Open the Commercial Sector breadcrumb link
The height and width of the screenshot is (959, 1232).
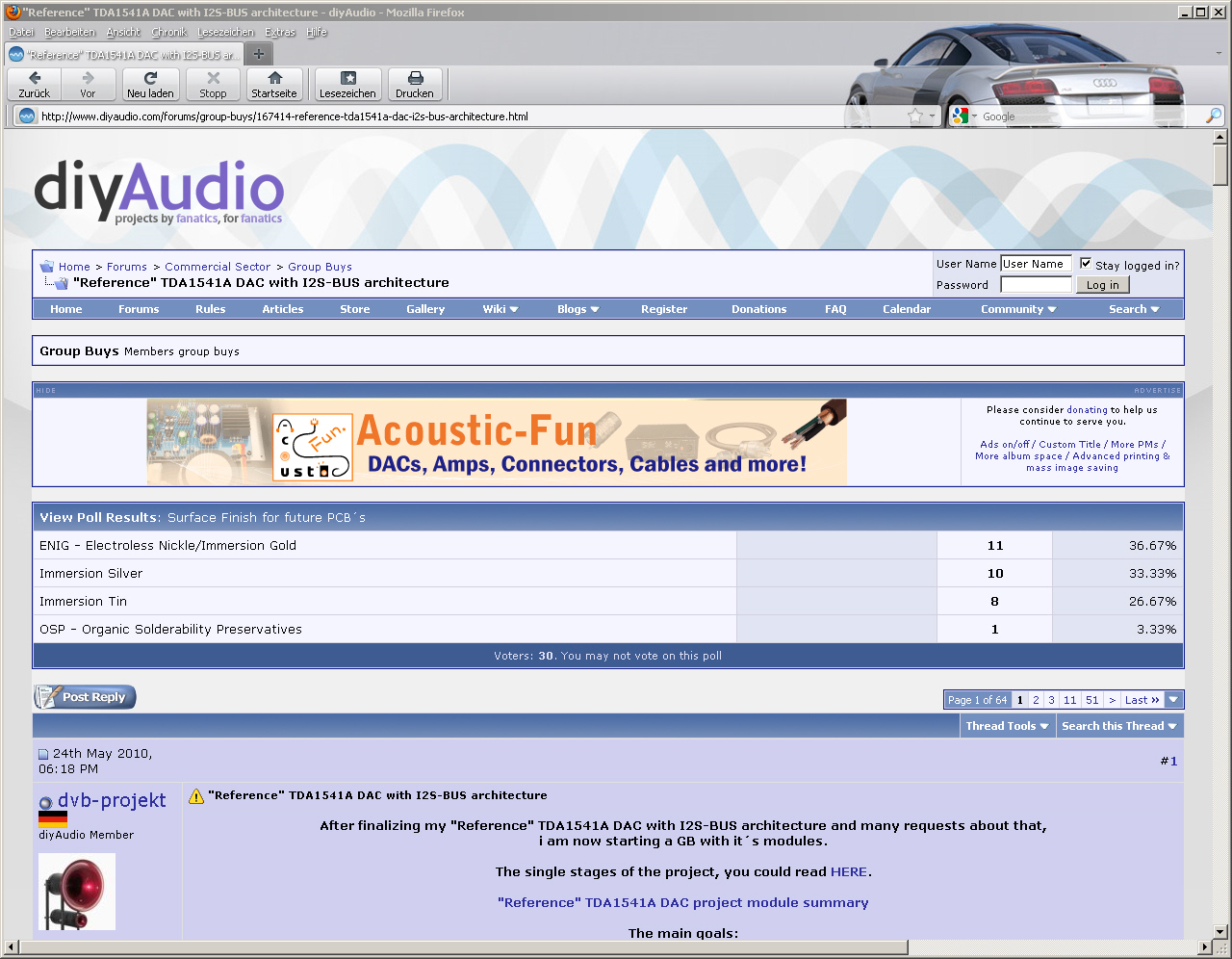(218, 267)
